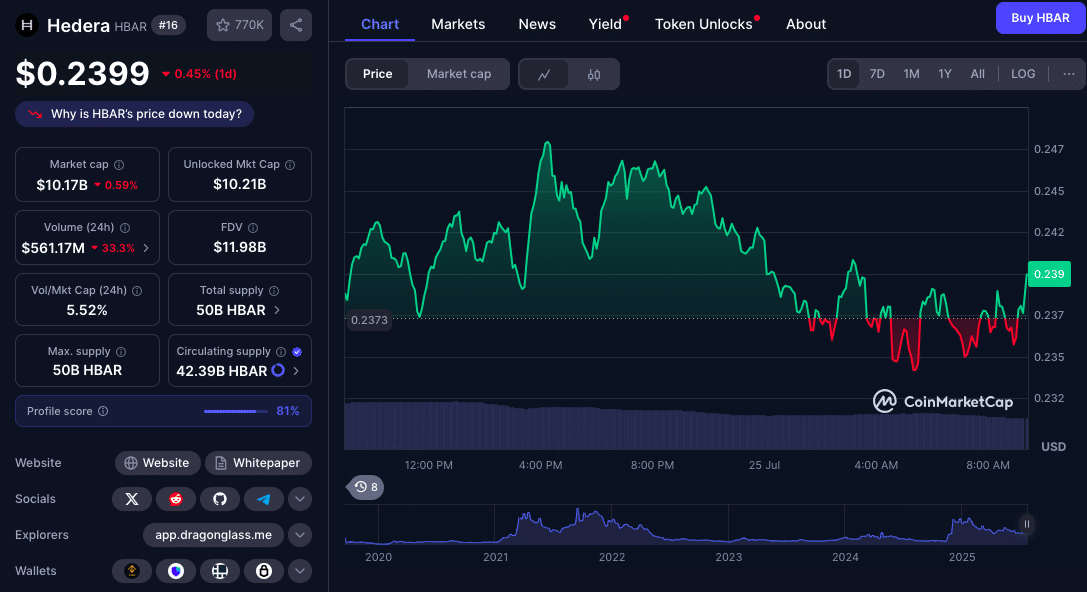Set chart range to 1D
1087x592 pixels.
[844, 73]
